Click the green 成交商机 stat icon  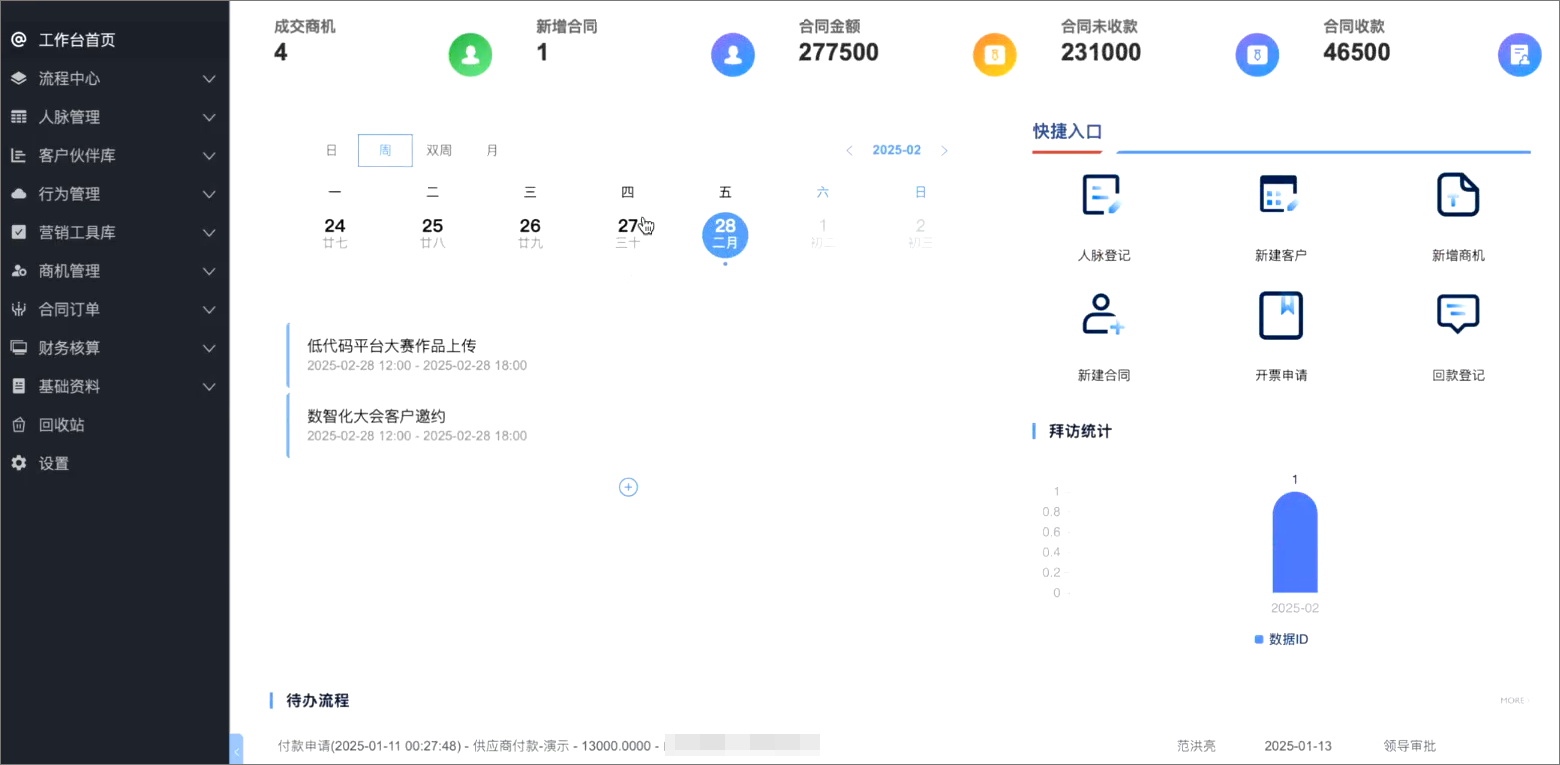coord(471,54)
